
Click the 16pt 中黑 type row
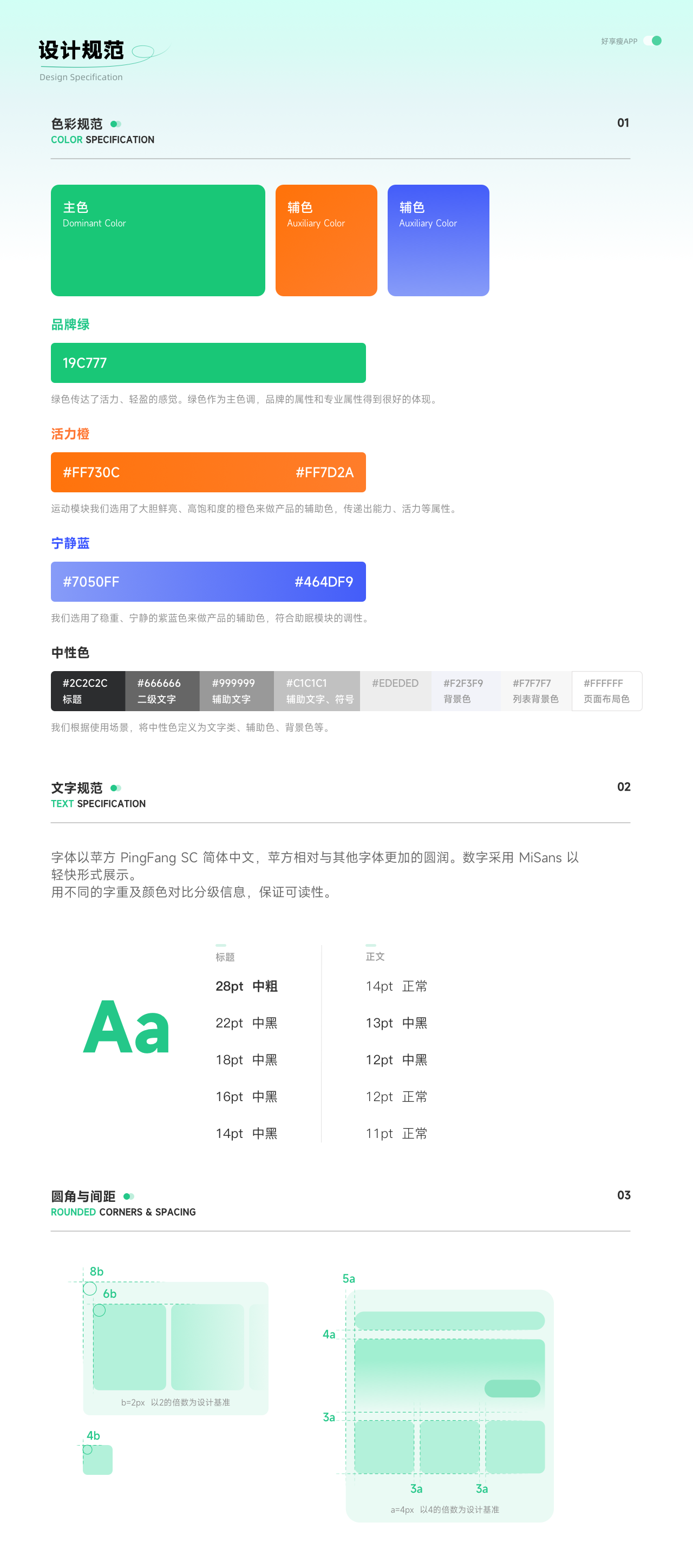click(246, 1097)
